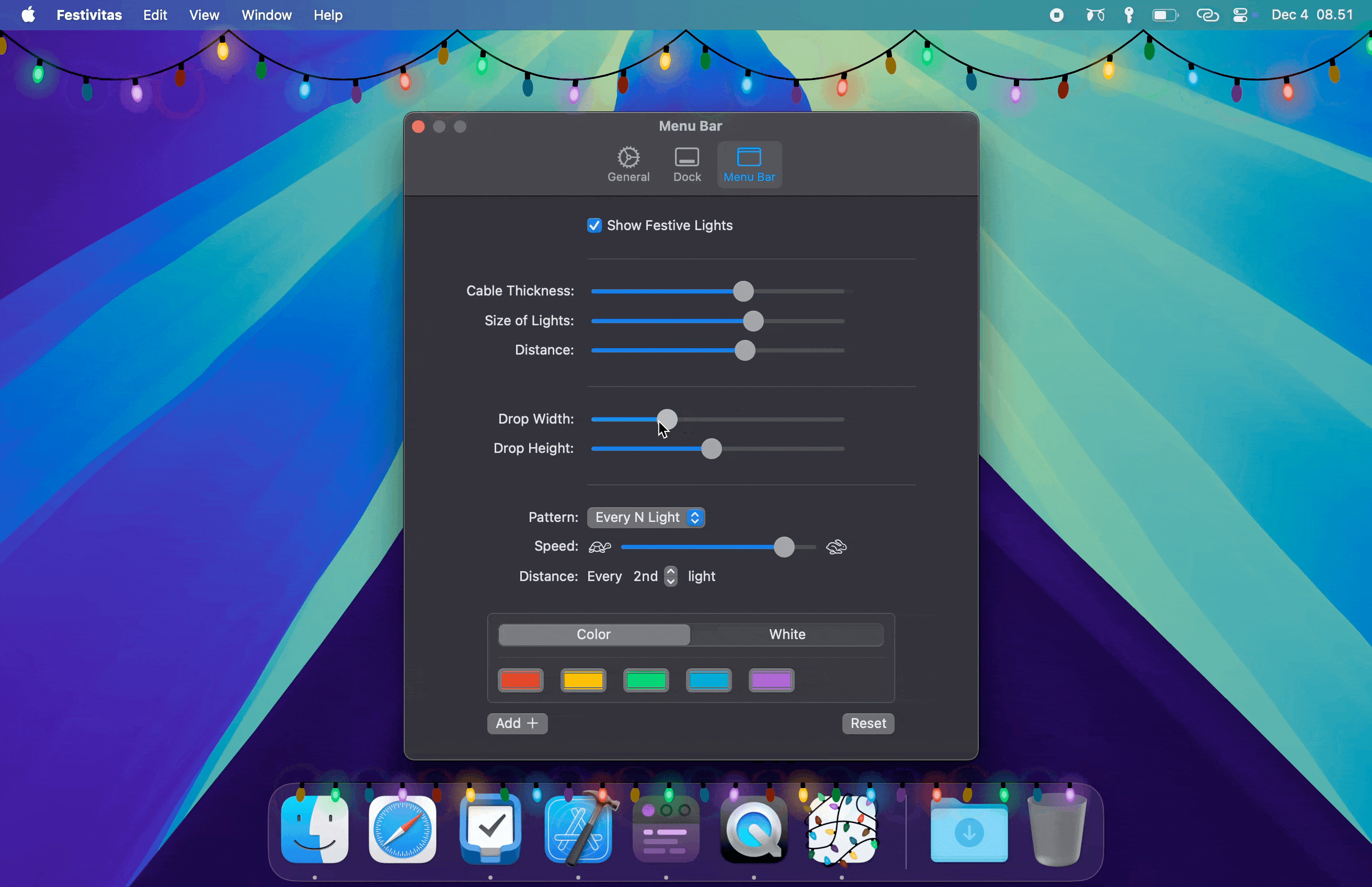Click the Drop Width slider handle
This screenshot has height=887, width=1372.
tap(667, 419)
